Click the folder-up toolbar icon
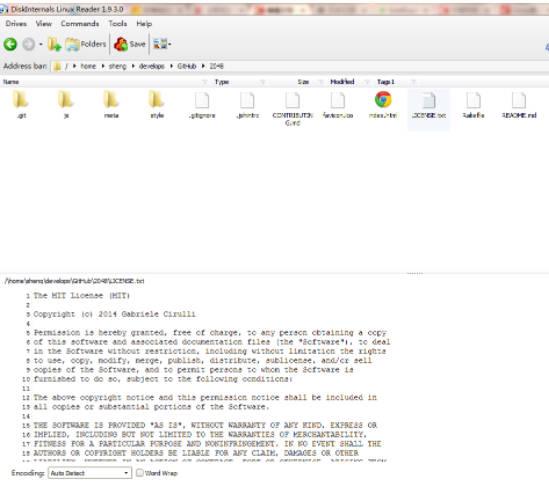Viewport: 549px width, 483px height. 54,44
